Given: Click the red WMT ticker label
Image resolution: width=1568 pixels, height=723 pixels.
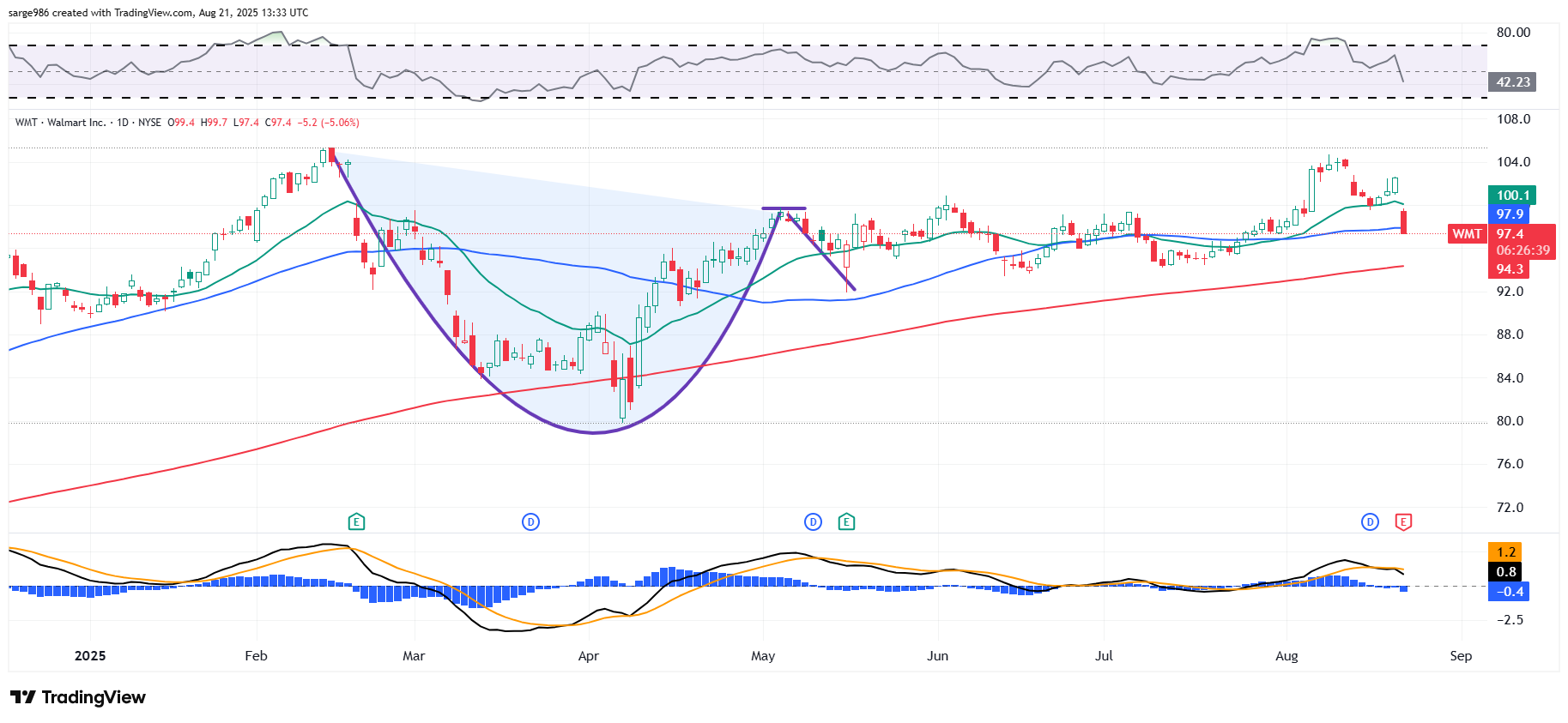Looking at the screenshot, I should [1467, 234].
